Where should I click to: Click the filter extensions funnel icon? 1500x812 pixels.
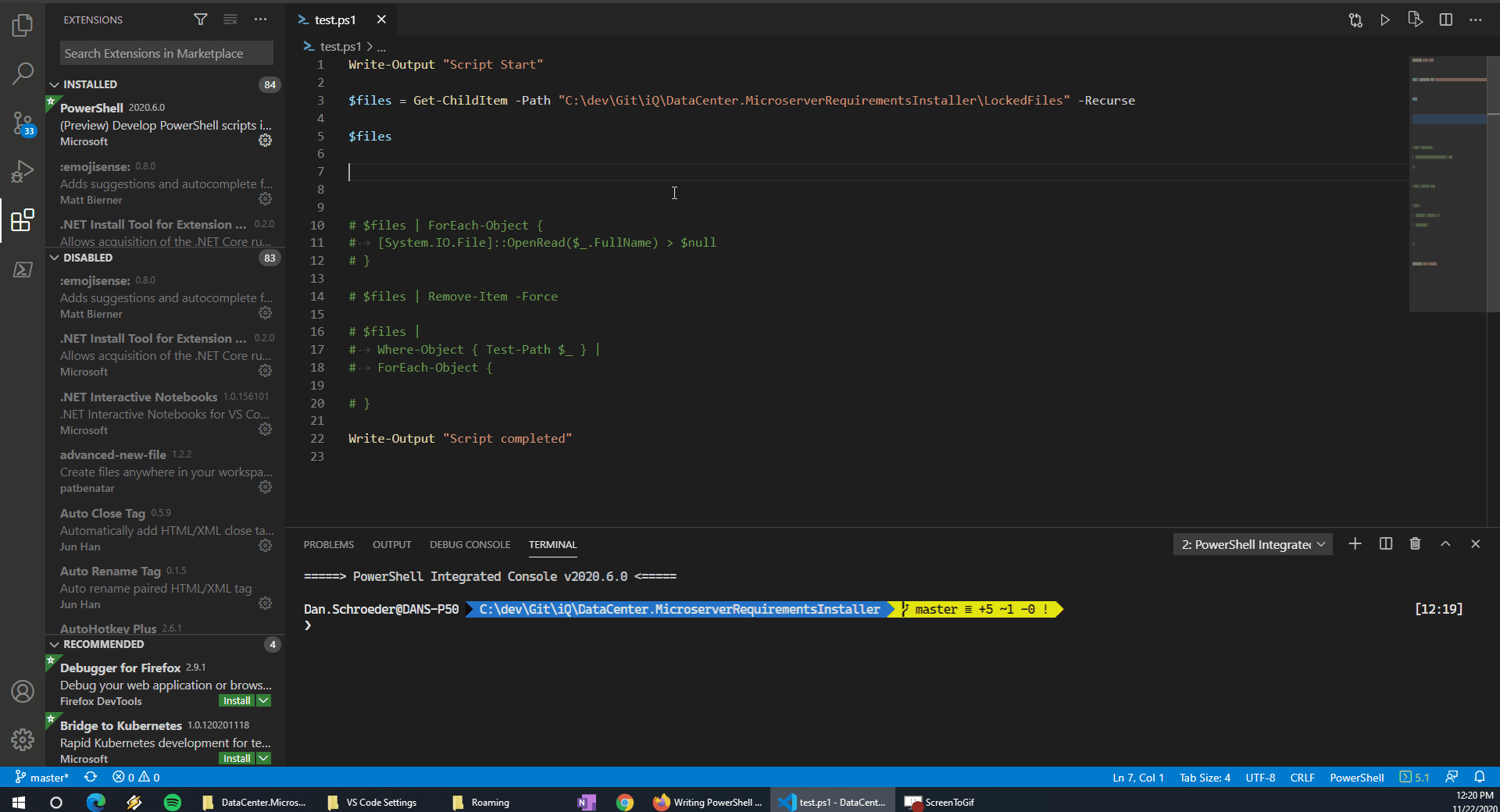tap(201, 20)
